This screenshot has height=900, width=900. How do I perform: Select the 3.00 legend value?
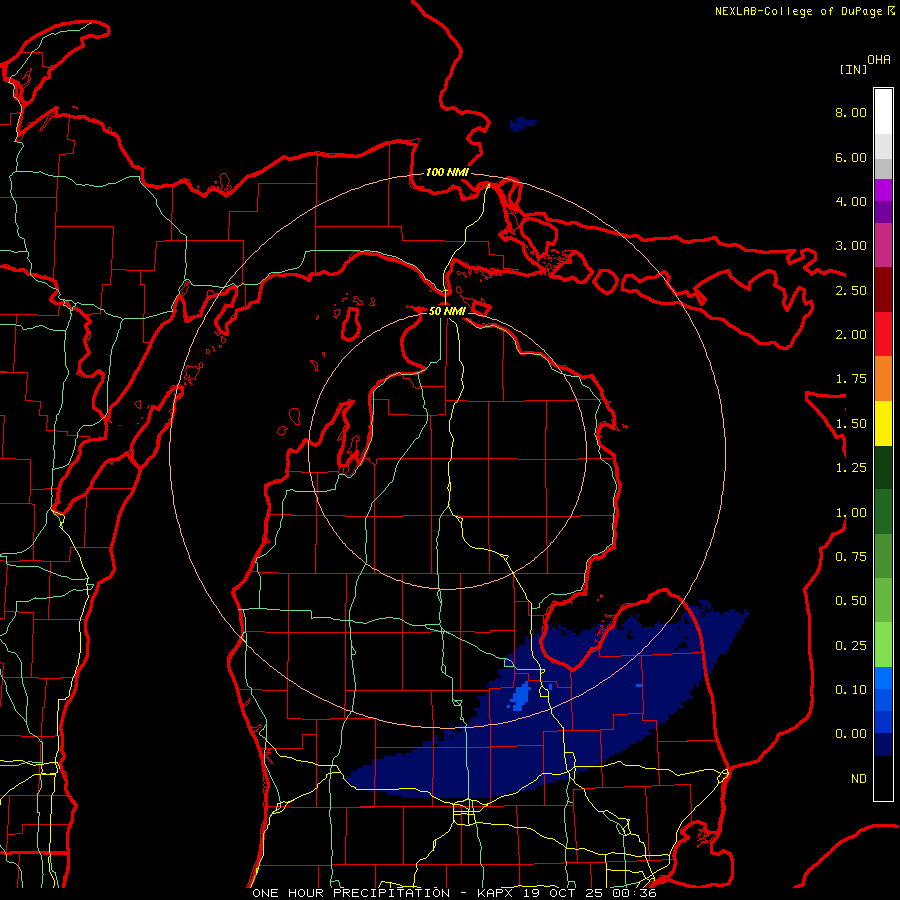tap(851, 246)
